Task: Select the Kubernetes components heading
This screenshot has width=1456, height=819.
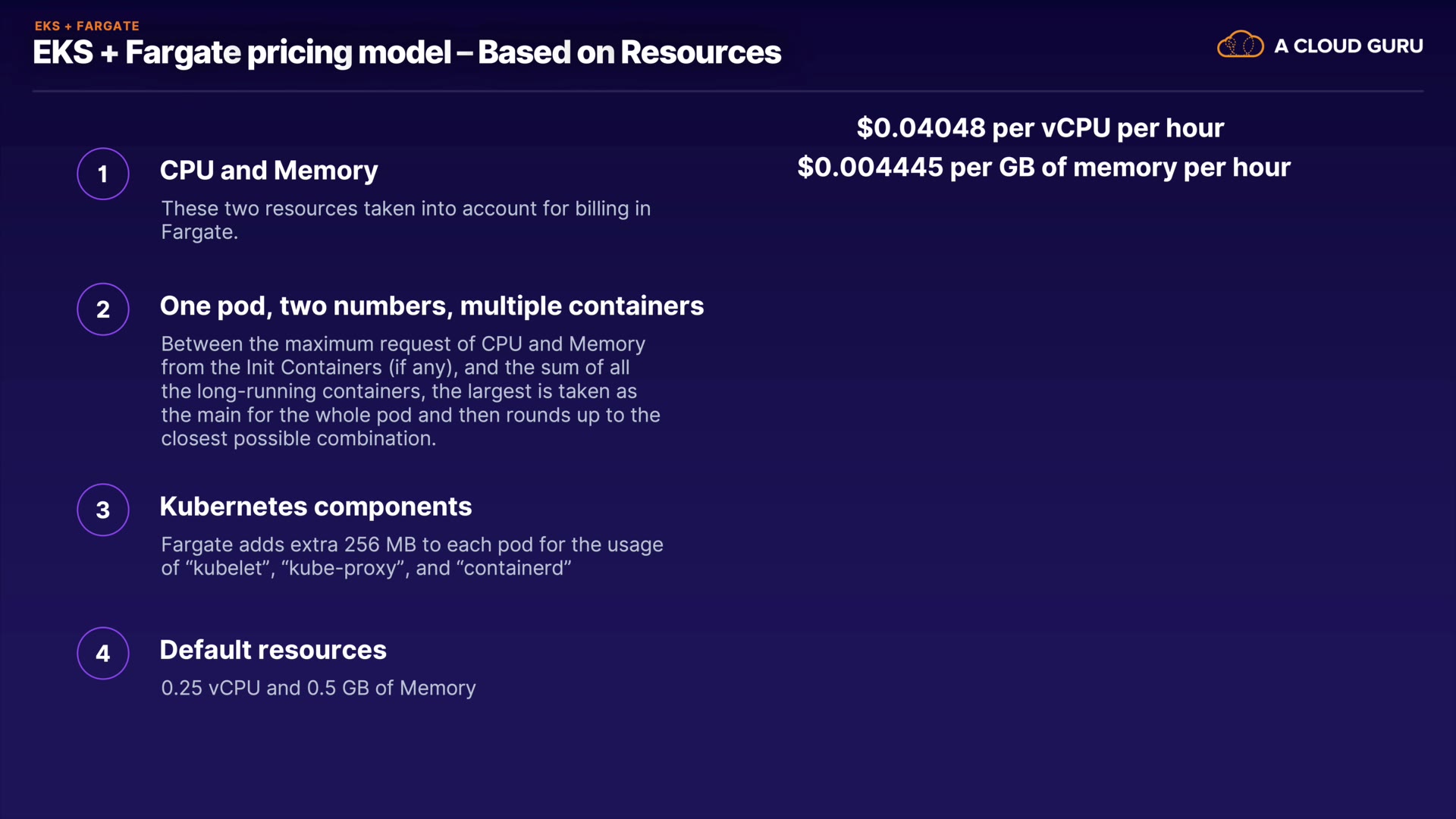Action: pos(315,507)
